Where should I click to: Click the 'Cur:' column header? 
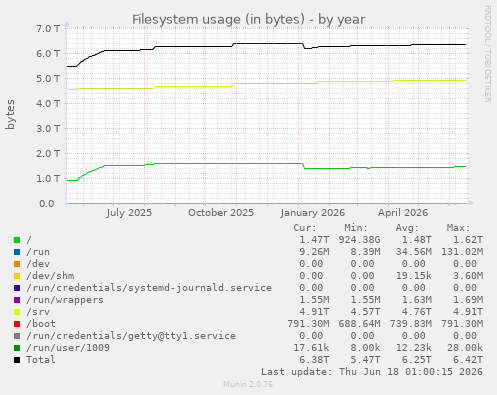(305, 228)
